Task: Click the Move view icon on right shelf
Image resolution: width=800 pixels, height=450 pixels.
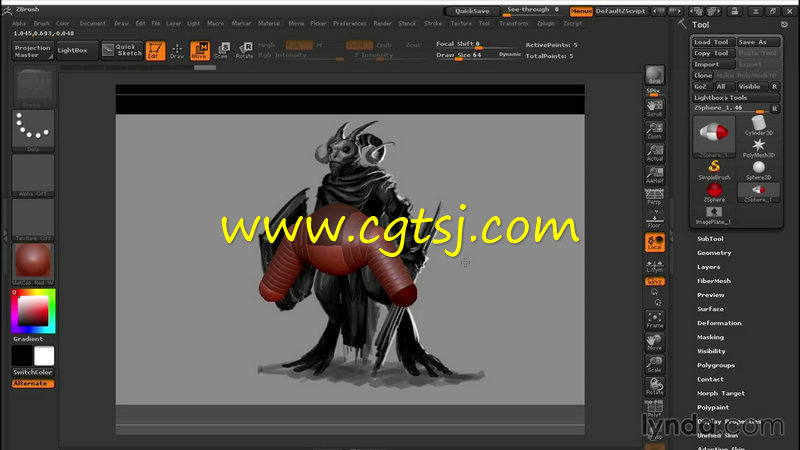Action: pos(655,342)
